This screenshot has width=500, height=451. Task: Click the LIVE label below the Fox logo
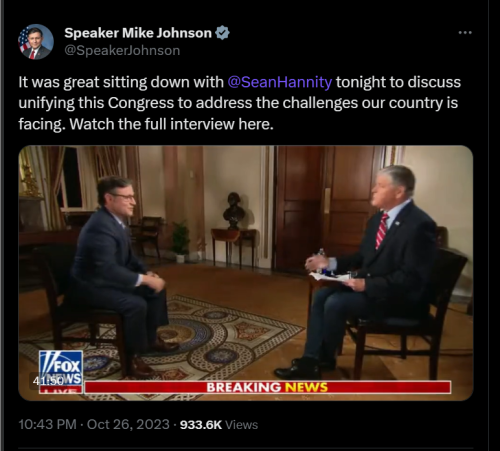point(61,391)
